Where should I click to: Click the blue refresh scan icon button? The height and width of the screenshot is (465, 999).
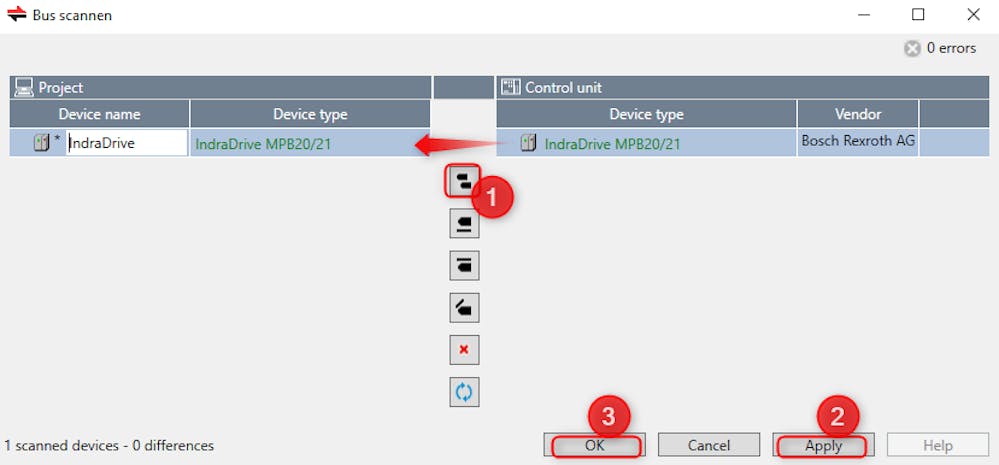pos(464,392)
